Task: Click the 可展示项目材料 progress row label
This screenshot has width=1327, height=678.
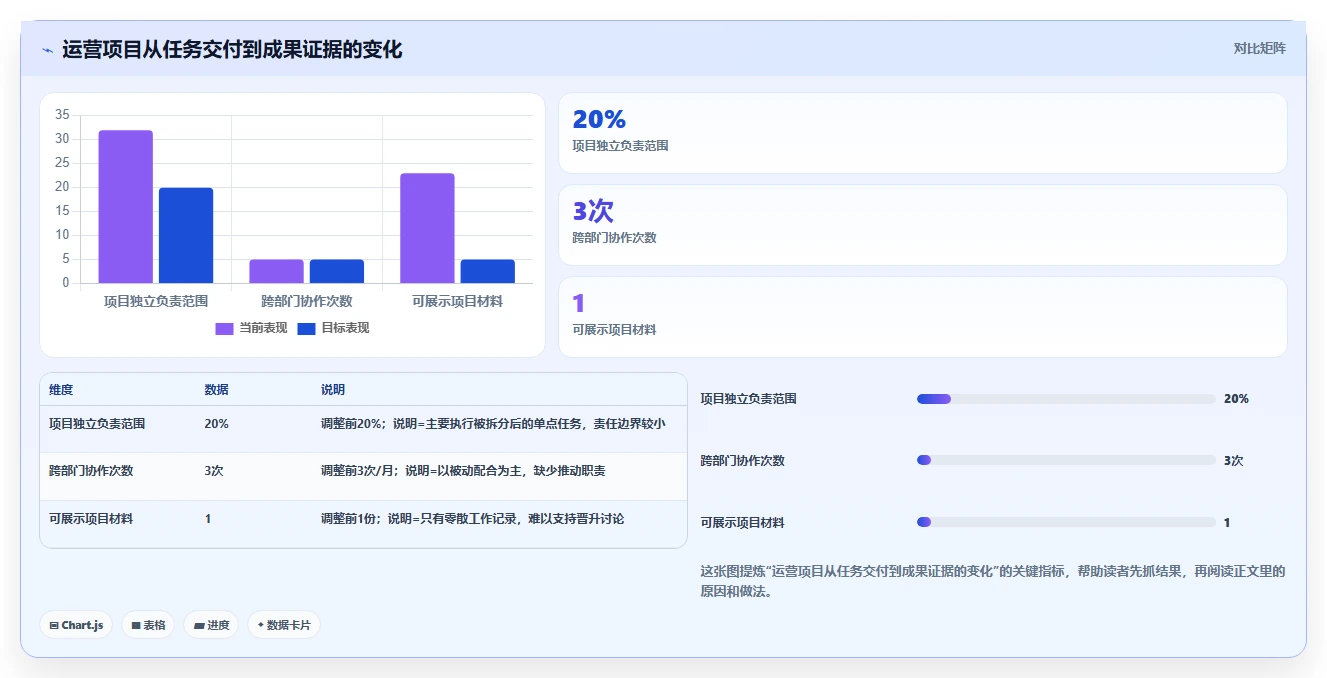Action: point(743,523)
